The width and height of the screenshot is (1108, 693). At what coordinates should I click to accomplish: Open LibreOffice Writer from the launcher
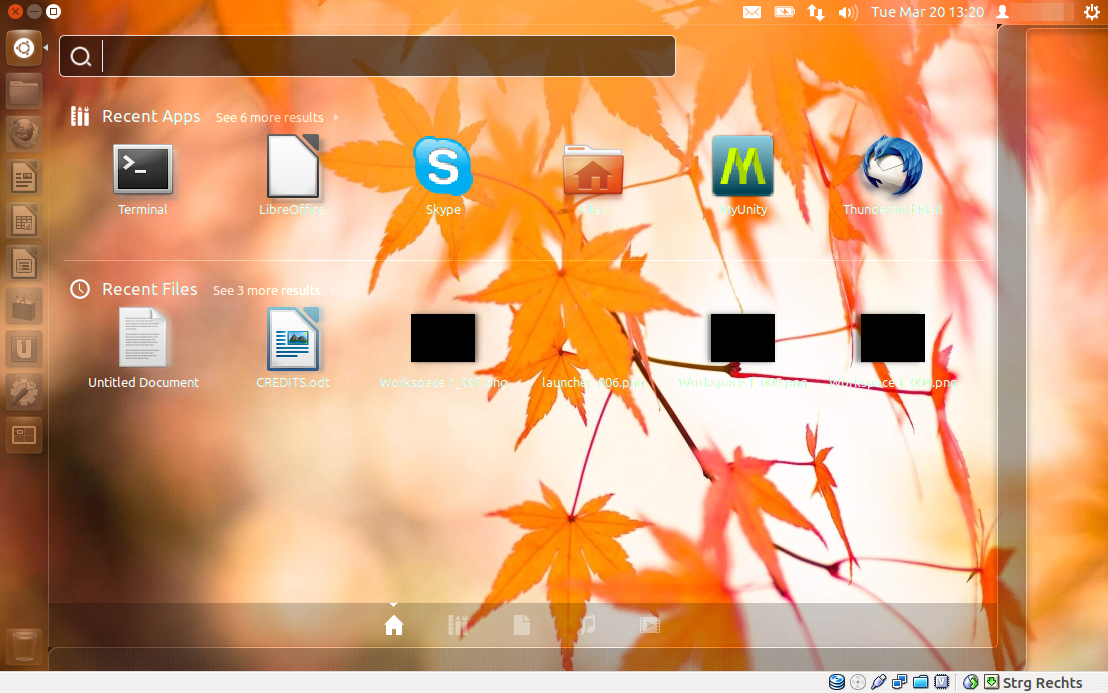23,177
